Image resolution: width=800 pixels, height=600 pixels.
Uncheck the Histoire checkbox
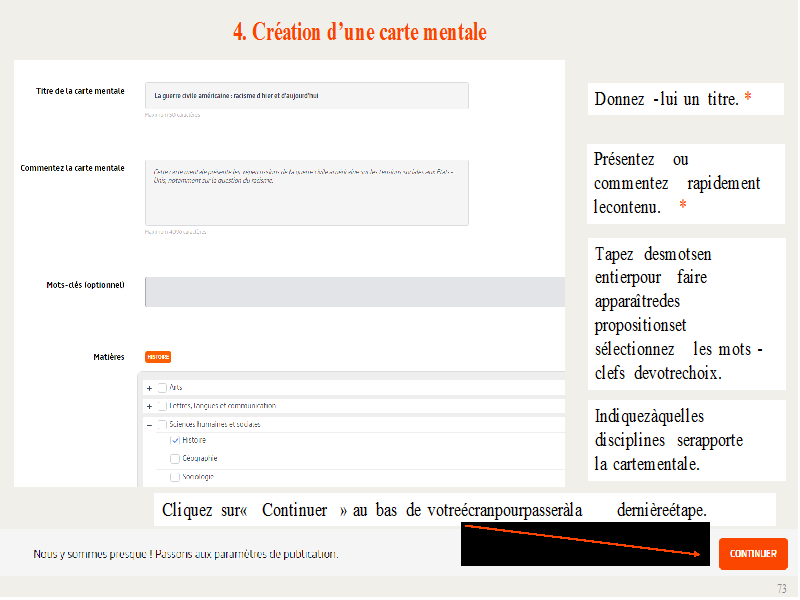pos(175,441)
